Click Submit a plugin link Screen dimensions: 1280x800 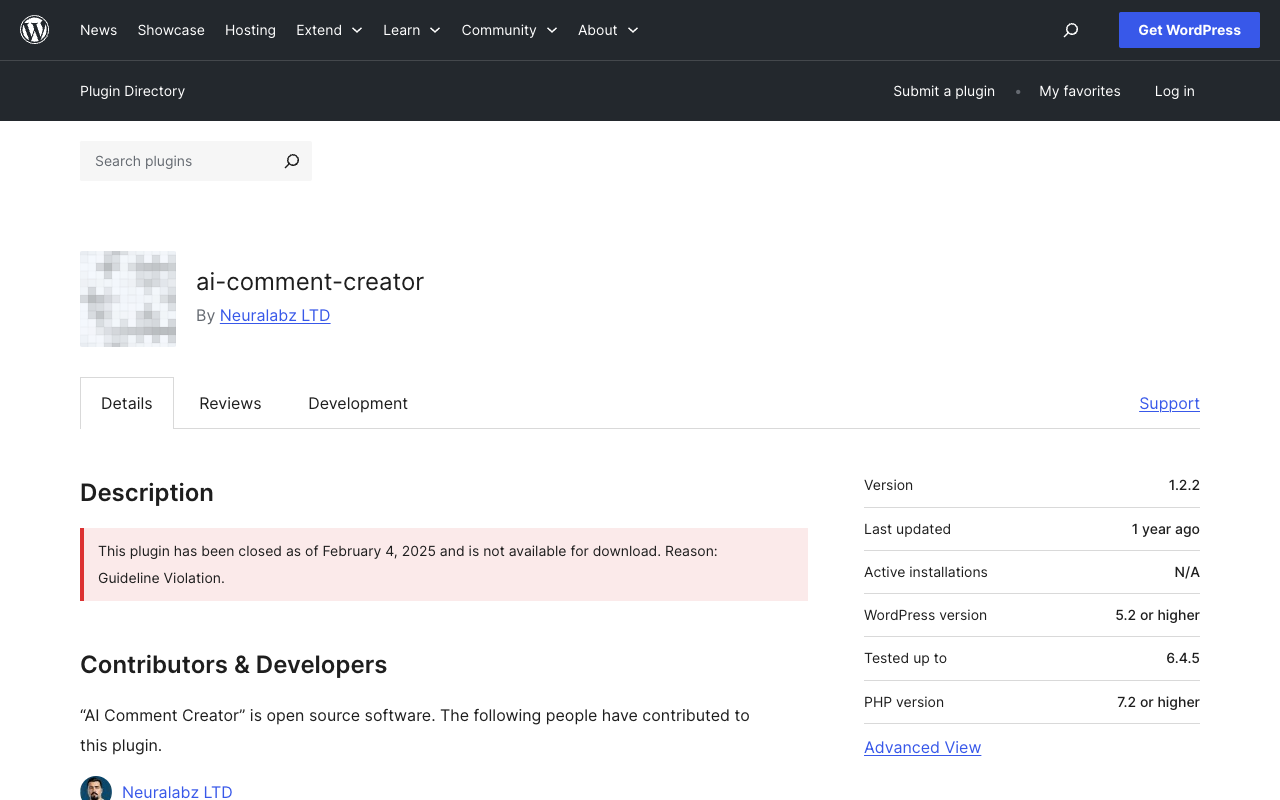(x=944, y=91)
